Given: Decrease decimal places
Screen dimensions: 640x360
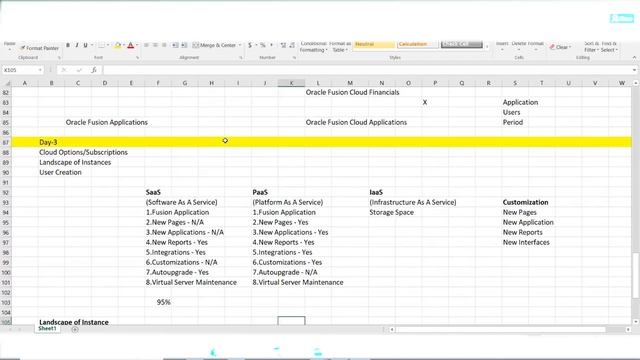Looking at the screenshot, I should click(x=292, y=45).
